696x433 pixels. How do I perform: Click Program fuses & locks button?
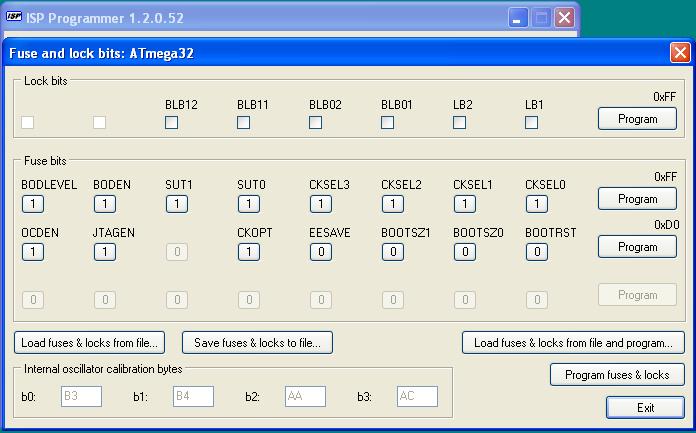(x=617, y=374)
